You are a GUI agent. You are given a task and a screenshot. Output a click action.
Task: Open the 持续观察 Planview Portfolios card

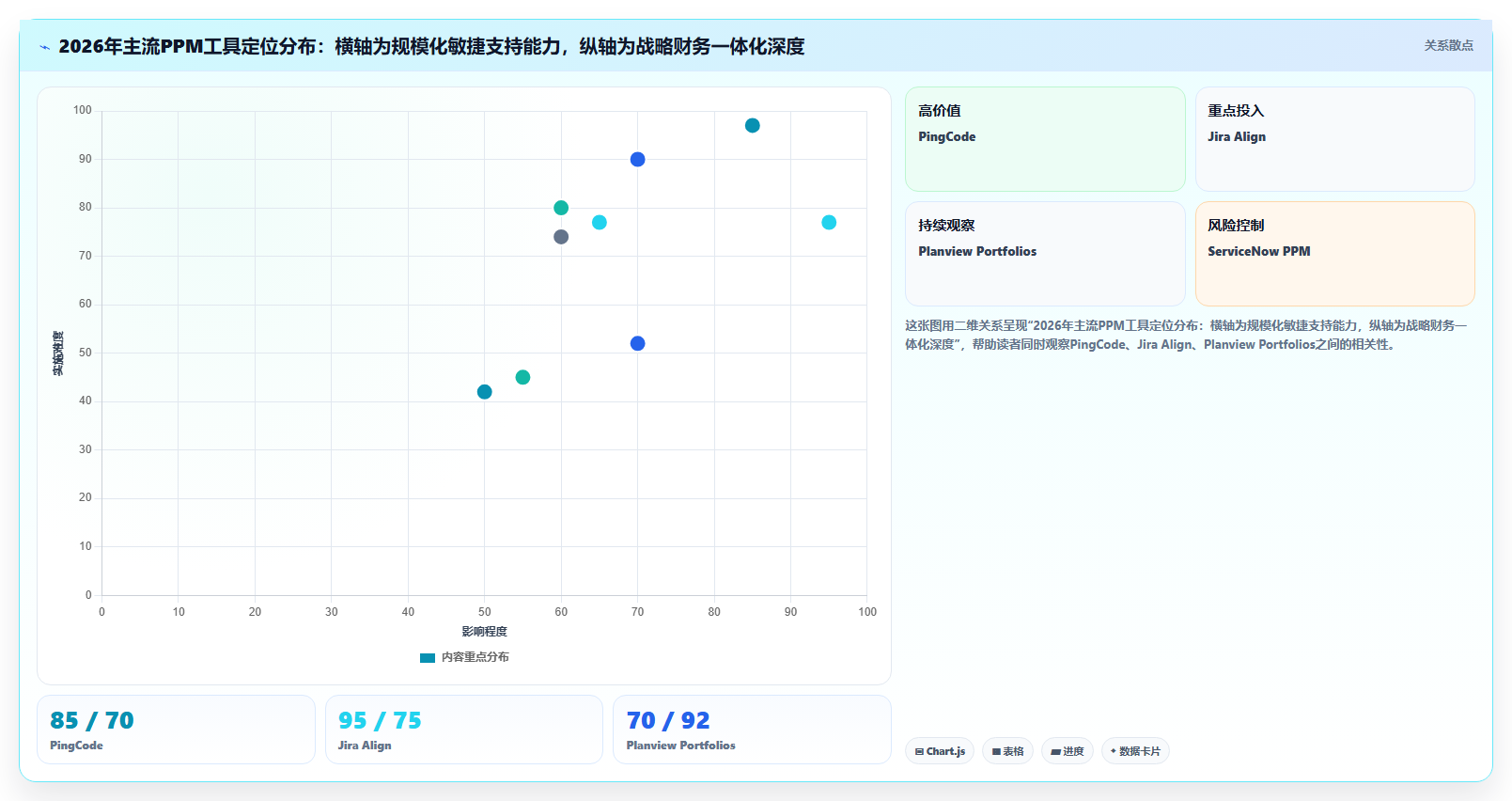click(1045, 254)
